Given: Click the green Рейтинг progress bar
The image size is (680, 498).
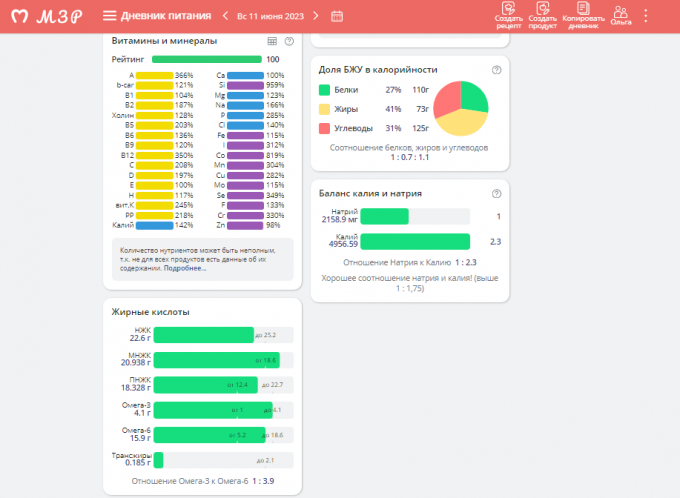Looking at the screenshot, I should click(x=199, y=60).
